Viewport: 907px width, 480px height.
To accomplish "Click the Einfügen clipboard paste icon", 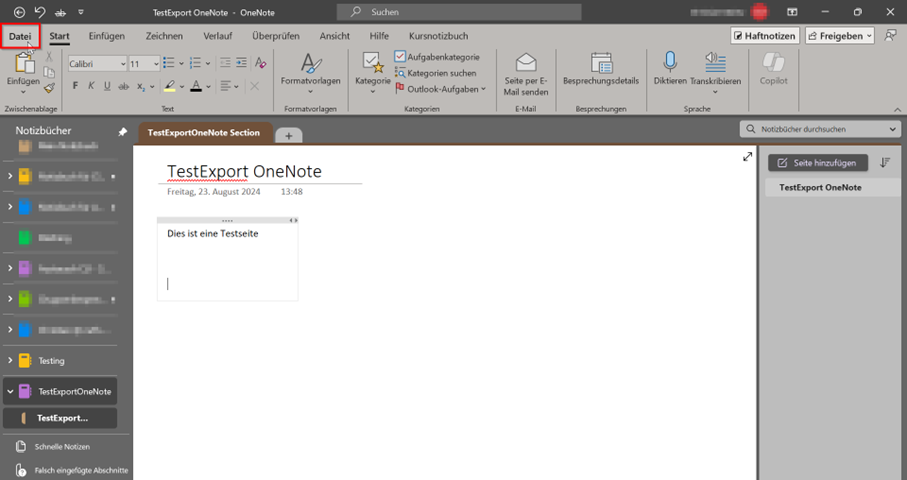I will pos(24,63).
